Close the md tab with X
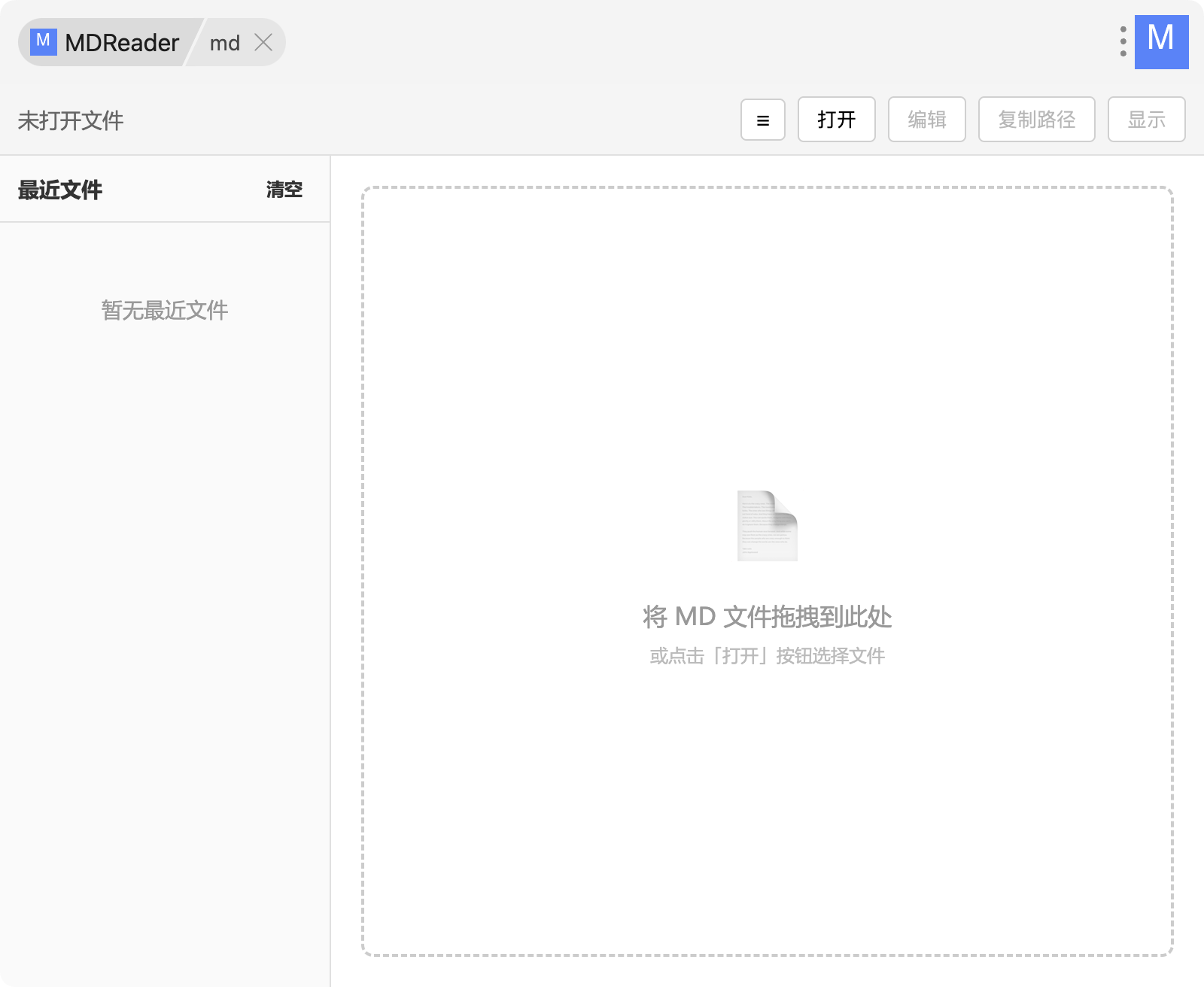This screenshot has height=987, width=1204. [x=263, y=42]
